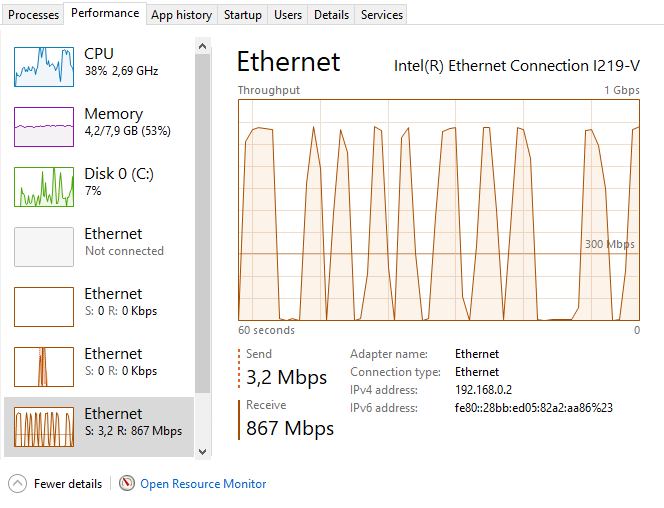Open the Services tab
Viewport: 664px width, 508px height.
tap(382, 15)
